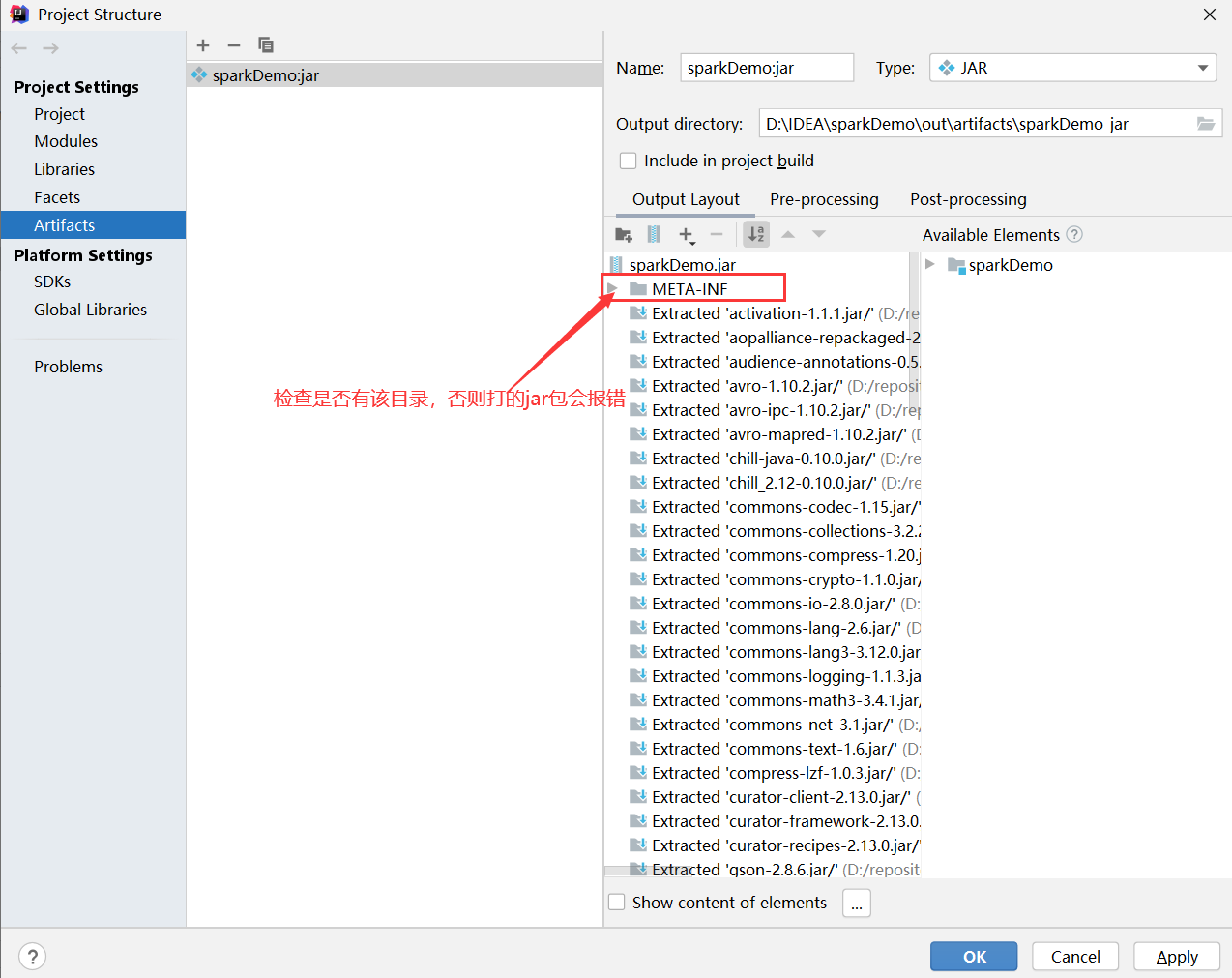Expand the META-INF folder
The height and width of the screenshot is (978, 1232).
pos(612,288)
